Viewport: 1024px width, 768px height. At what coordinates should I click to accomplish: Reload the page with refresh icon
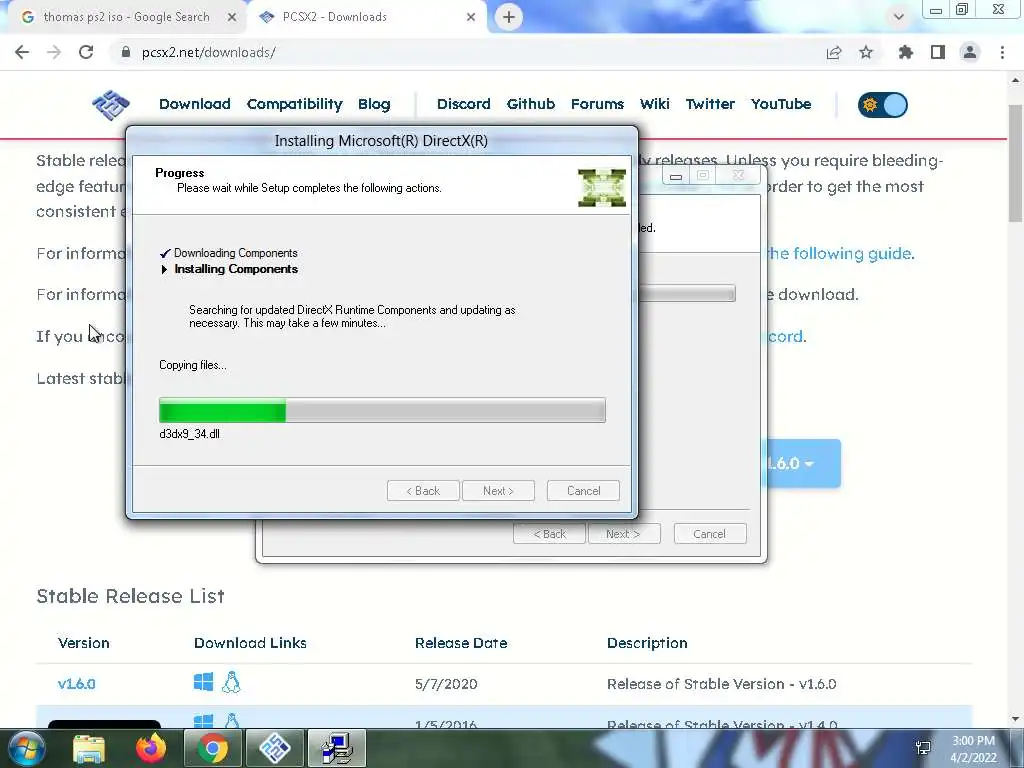(x=86, y=52)
